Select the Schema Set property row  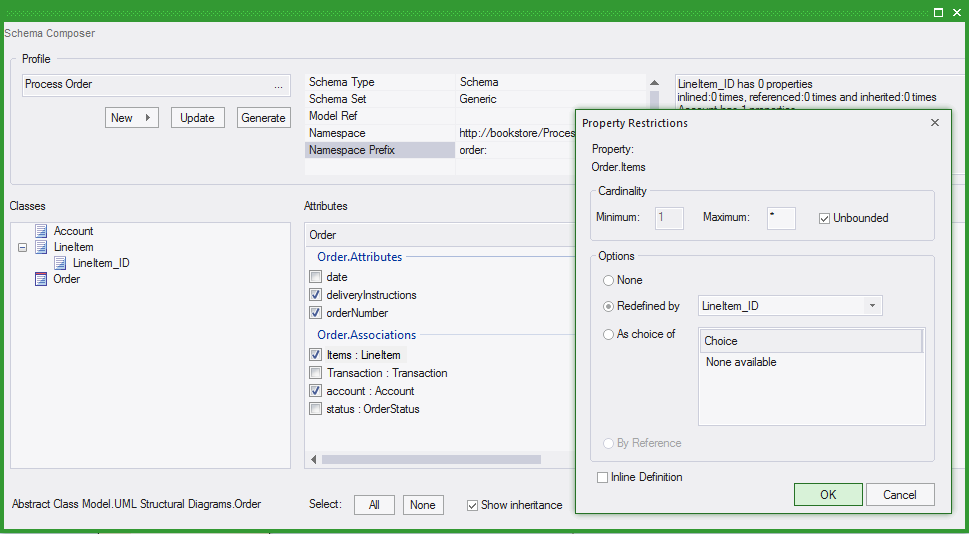380,99
